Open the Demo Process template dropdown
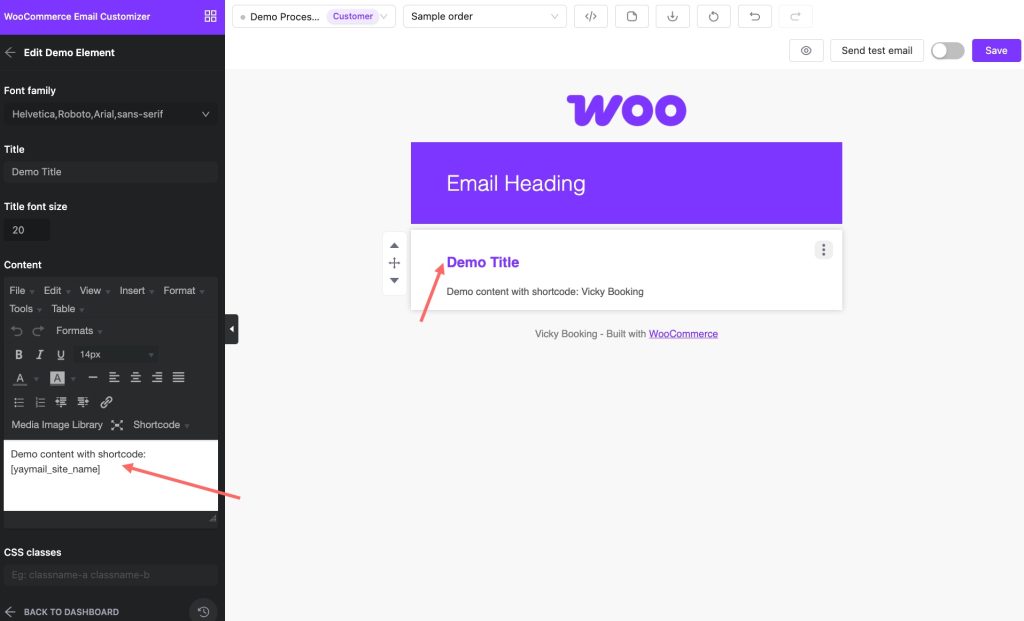1024x621 pixels. coord(313,16)
